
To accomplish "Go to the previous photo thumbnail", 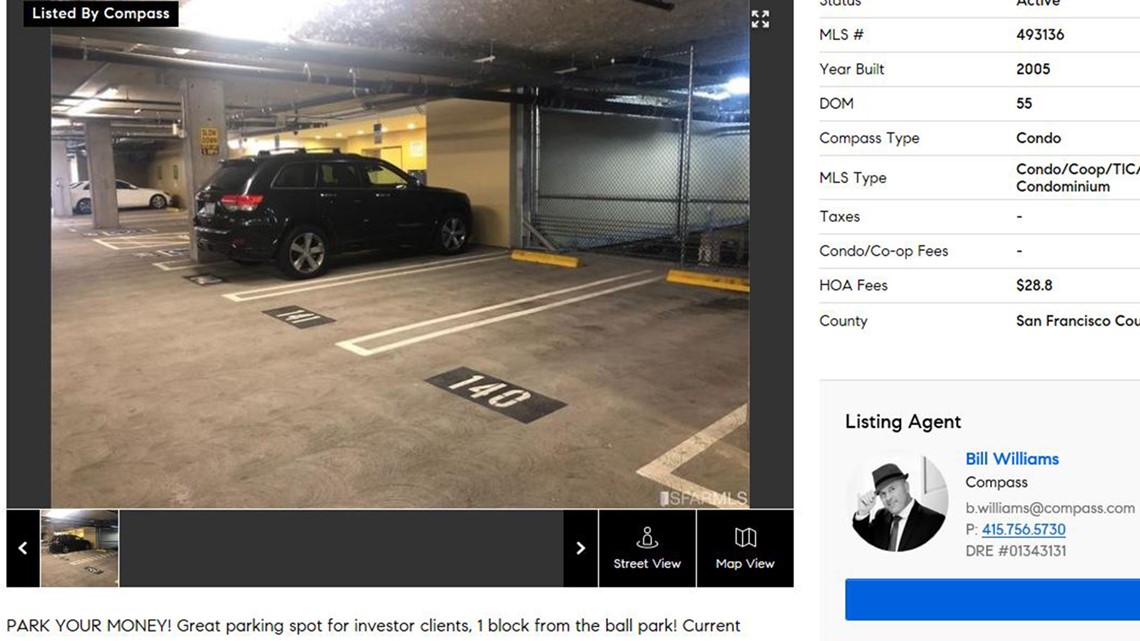I will pos(23,548).
